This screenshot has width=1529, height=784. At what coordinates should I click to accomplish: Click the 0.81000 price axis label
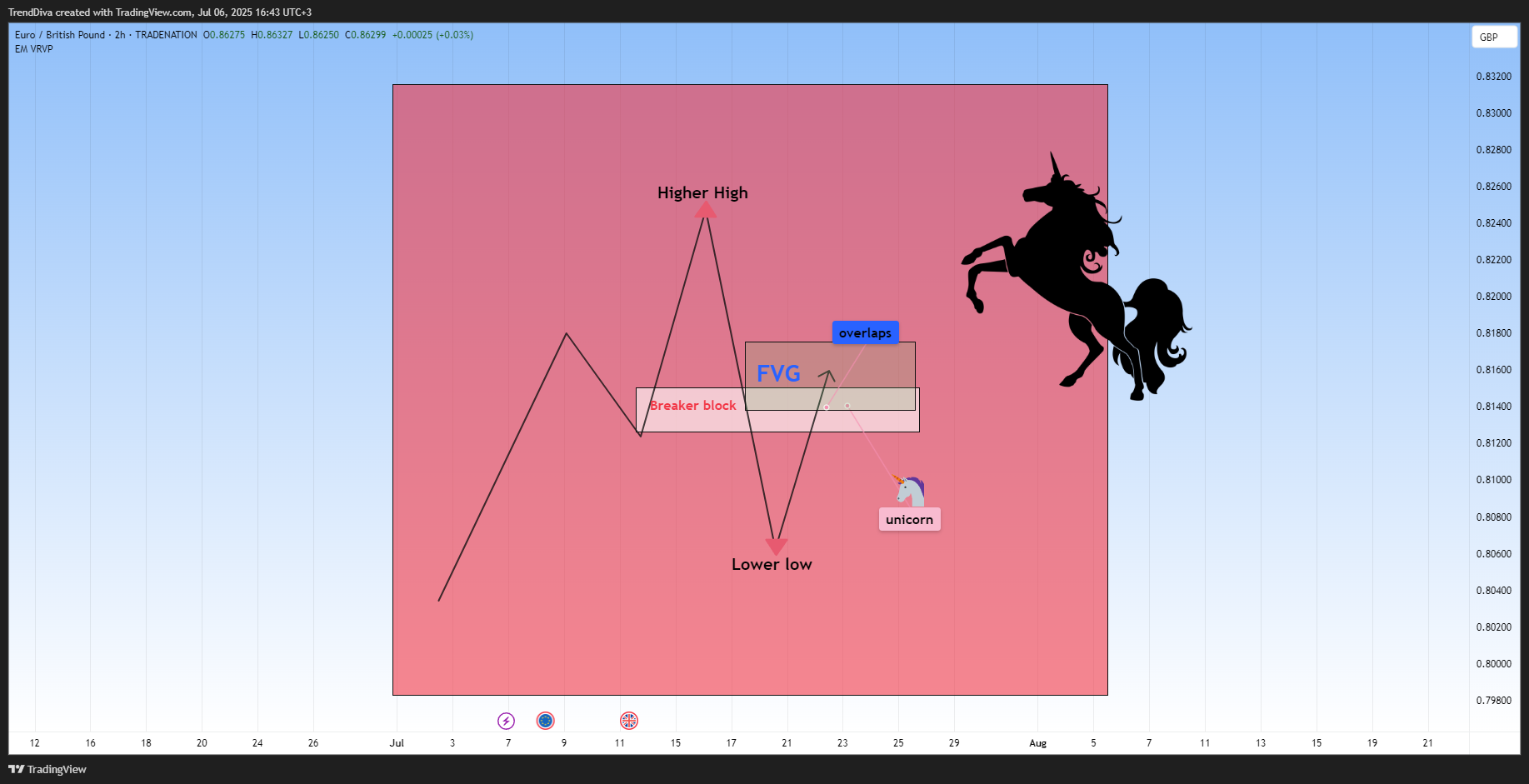click(1493, 480)
